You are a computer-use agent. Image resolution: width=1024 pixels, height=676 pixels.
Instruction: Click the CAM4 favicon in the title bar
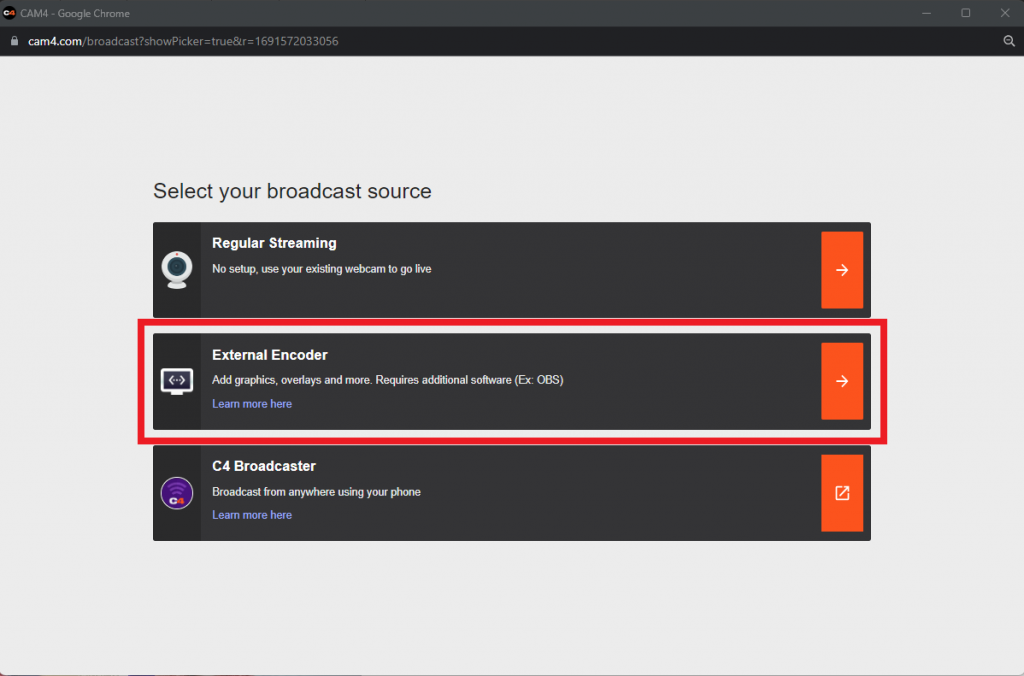(x=10, y=13)
